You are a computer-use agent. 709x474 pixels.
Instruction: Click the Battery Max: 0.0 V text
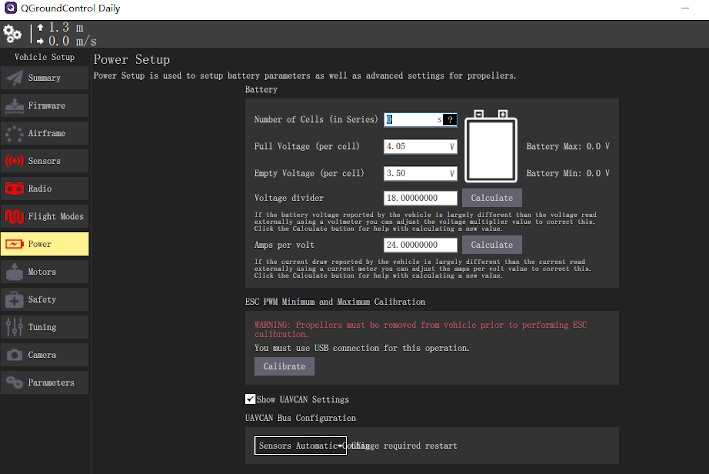click(568, 146)
